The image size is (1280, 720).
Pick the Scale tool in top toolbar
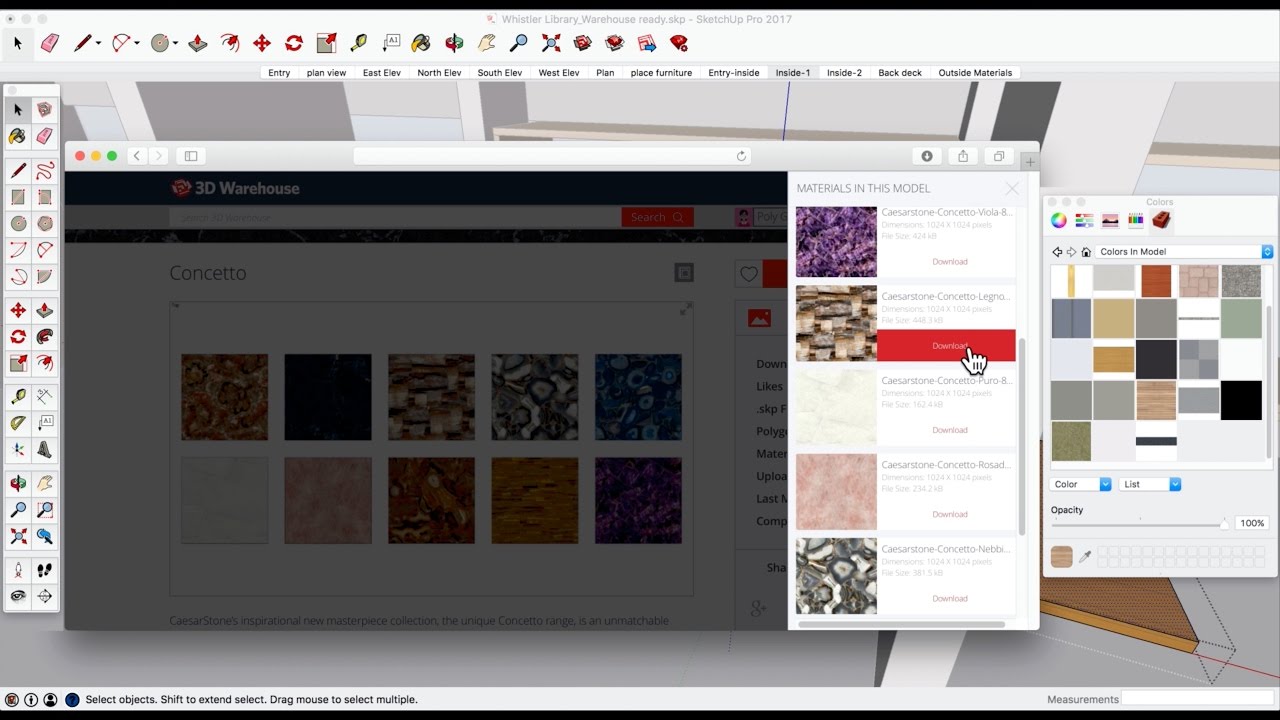[x=326, y=43]
